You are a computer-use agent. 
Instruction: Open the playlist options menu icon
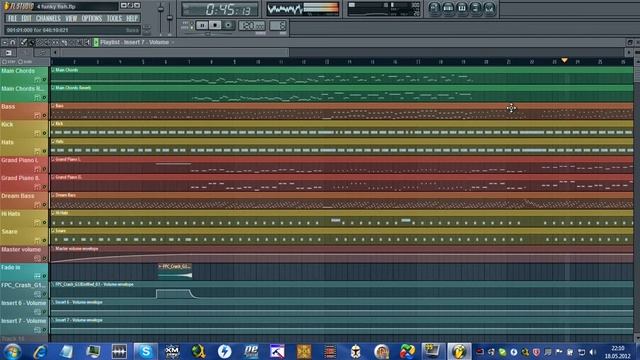[x=4, y=42]
